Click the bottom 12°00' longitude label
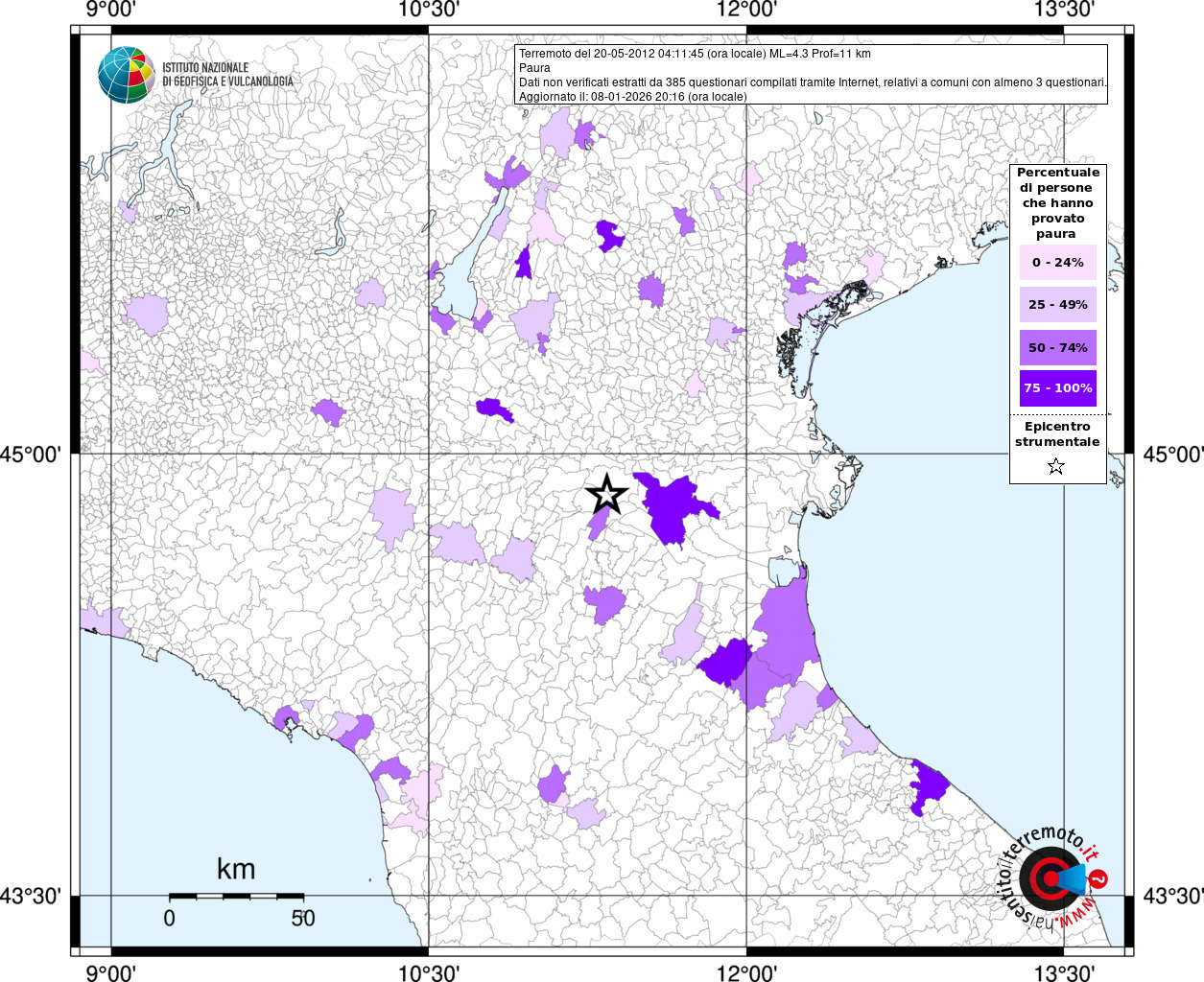The image size is (1204, 982). [746, 972]
